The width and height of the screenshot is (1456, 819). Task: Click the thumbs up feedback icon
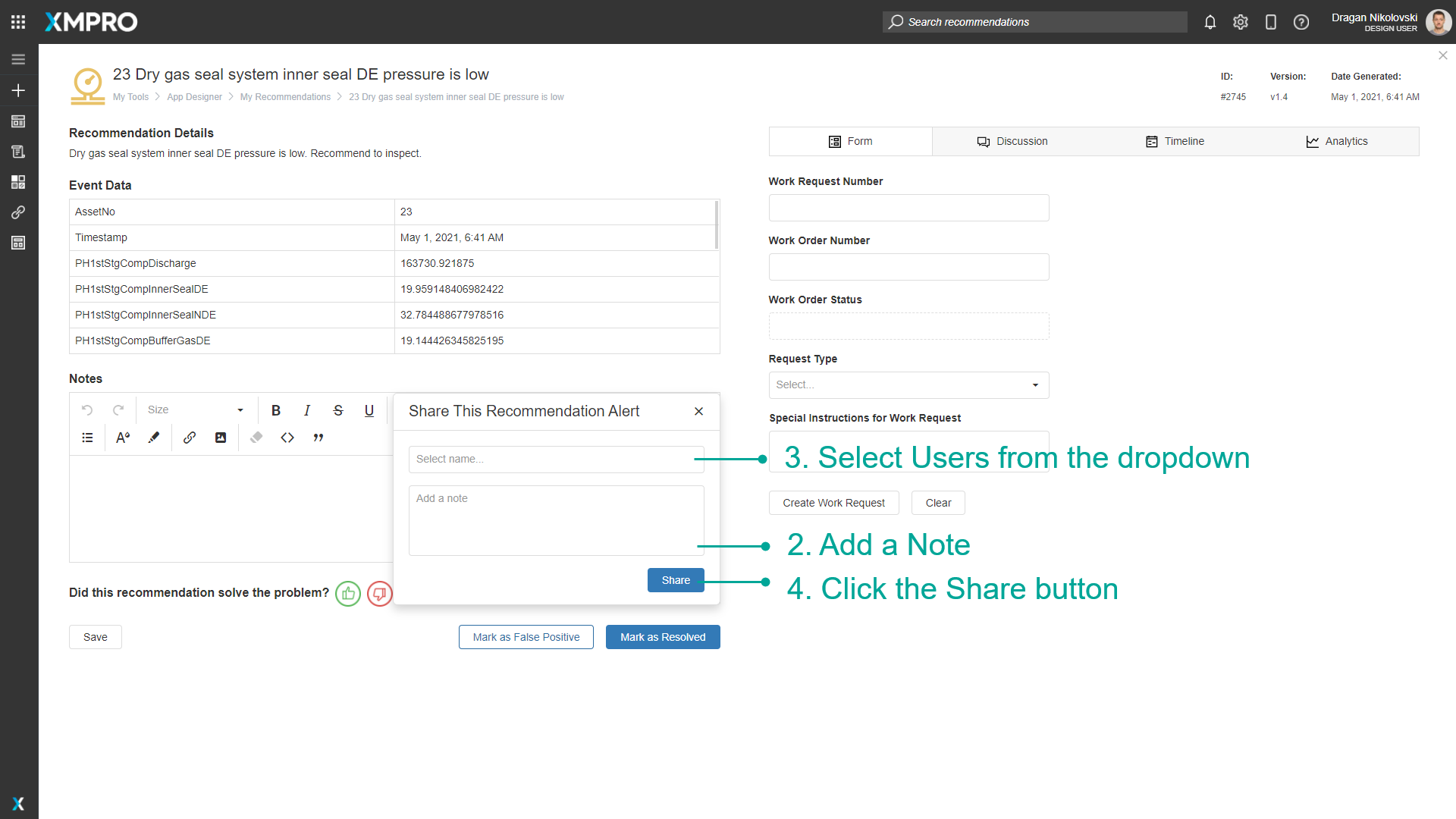point(348,593)
